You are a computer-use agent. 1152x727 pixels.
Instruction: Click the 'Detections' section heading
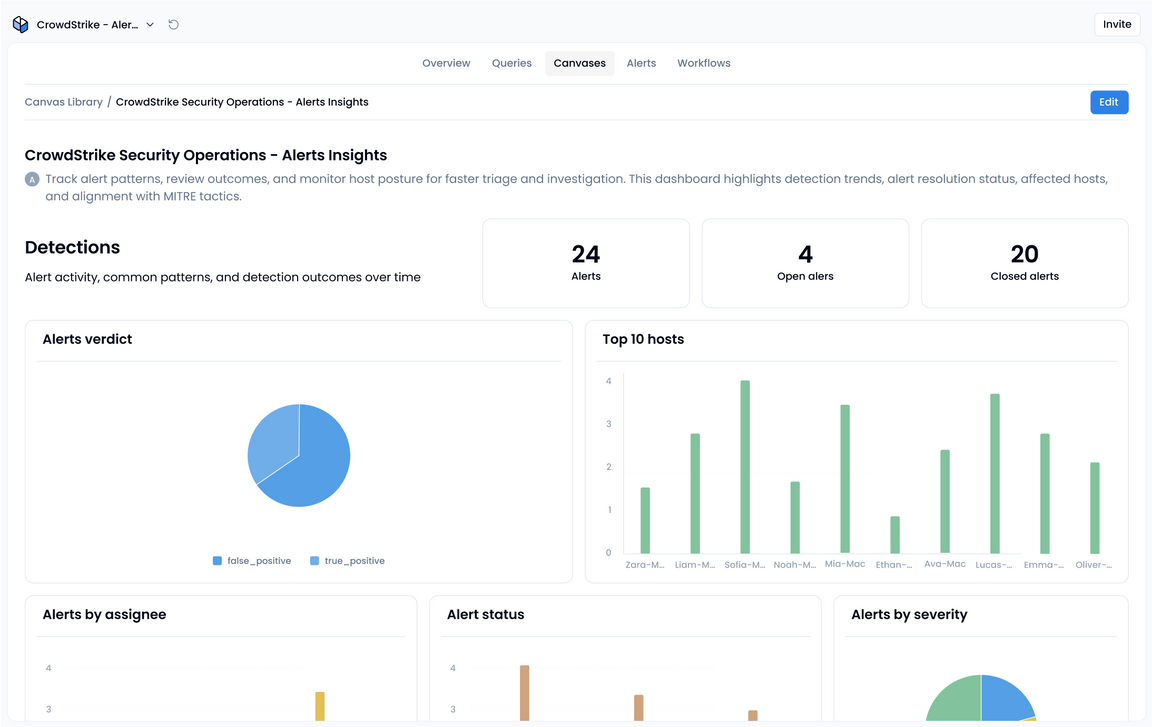pyautogui.click(x=72, y=247)
